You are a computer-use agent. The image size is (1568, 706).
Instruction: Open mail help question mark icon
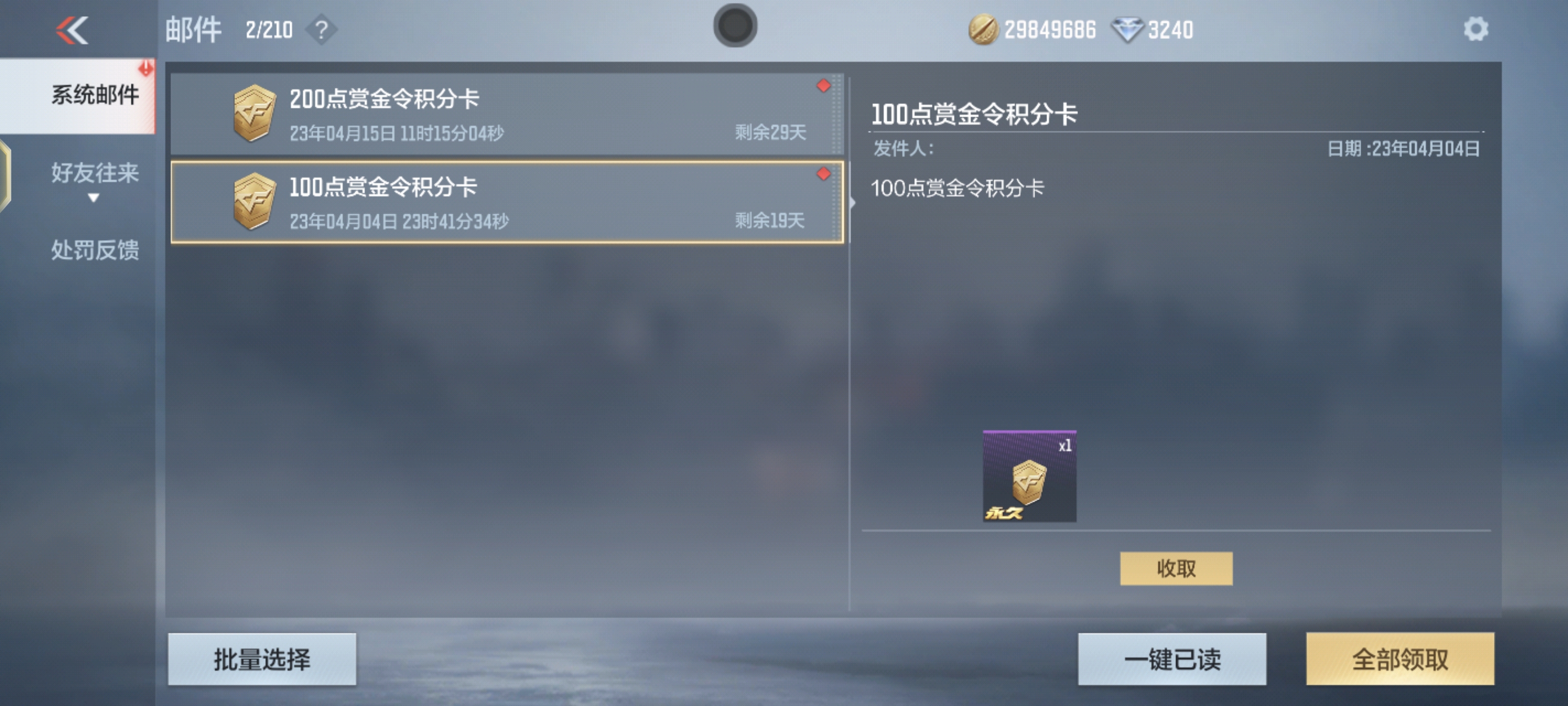coord(321,30)
